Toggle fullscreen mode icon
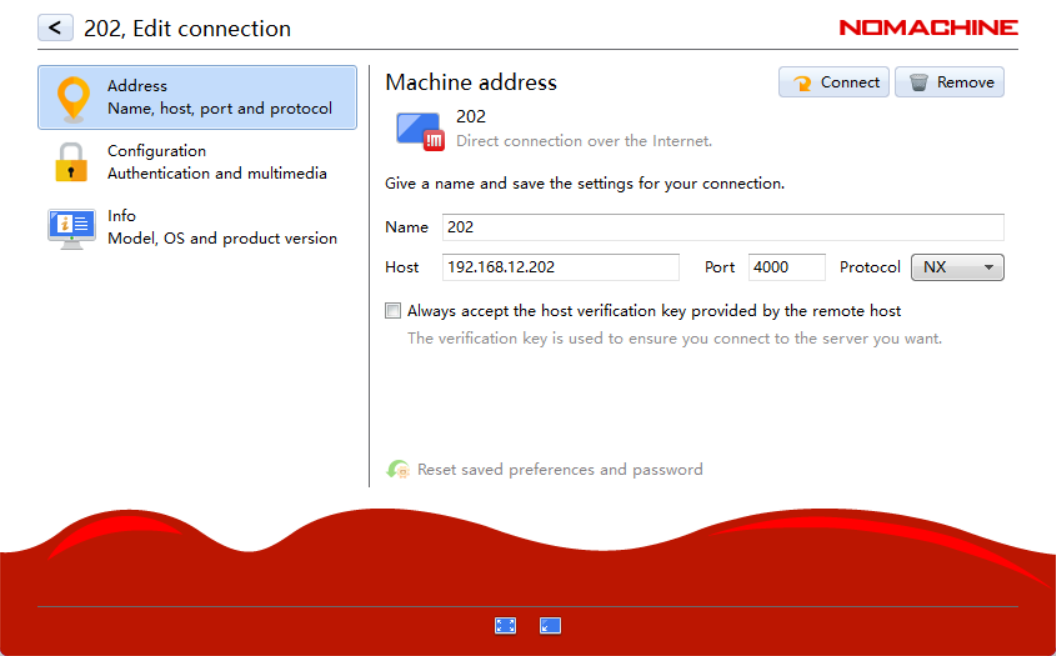 click(x=505, y=626)
